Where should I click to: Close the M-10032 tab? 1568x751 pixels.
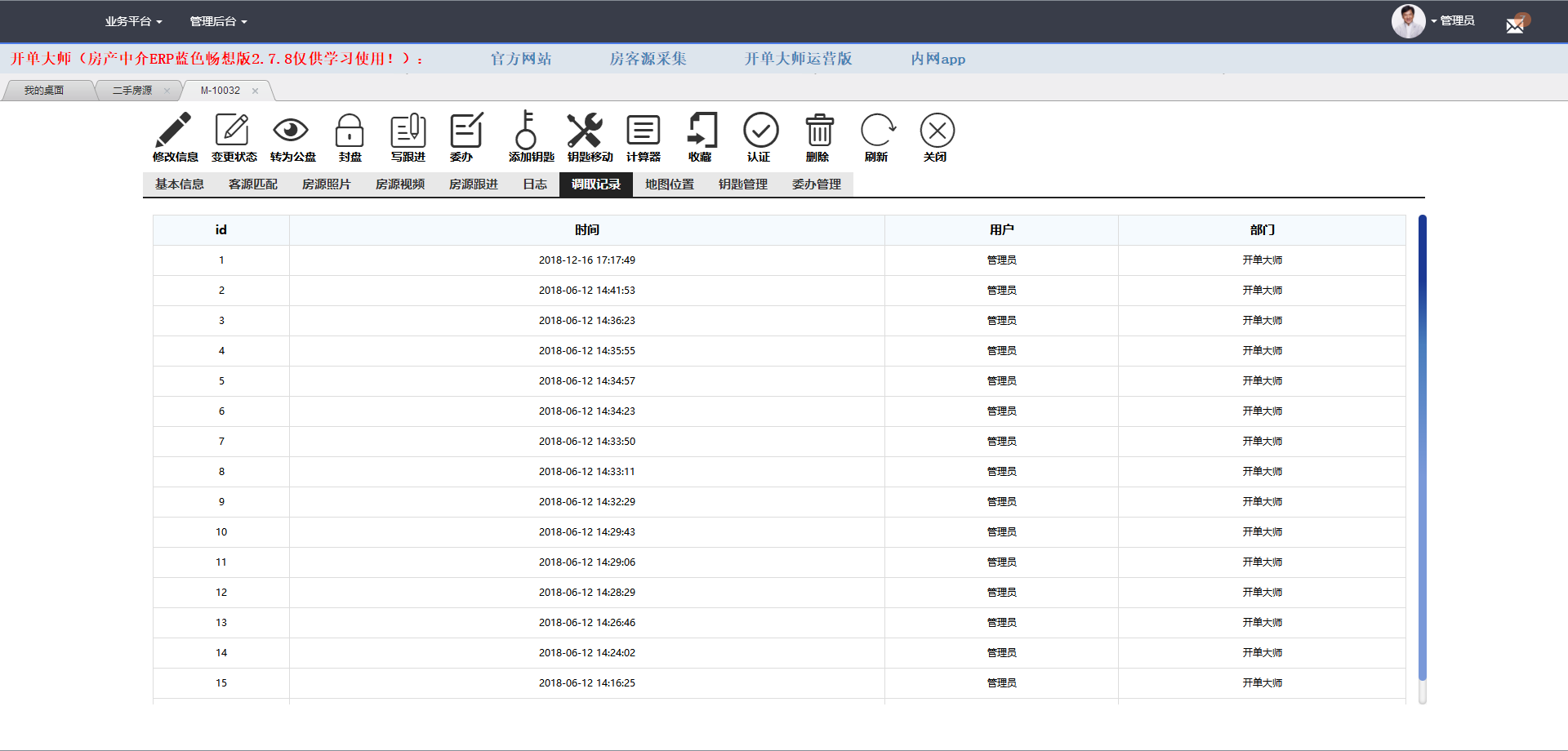pos(256,91)
